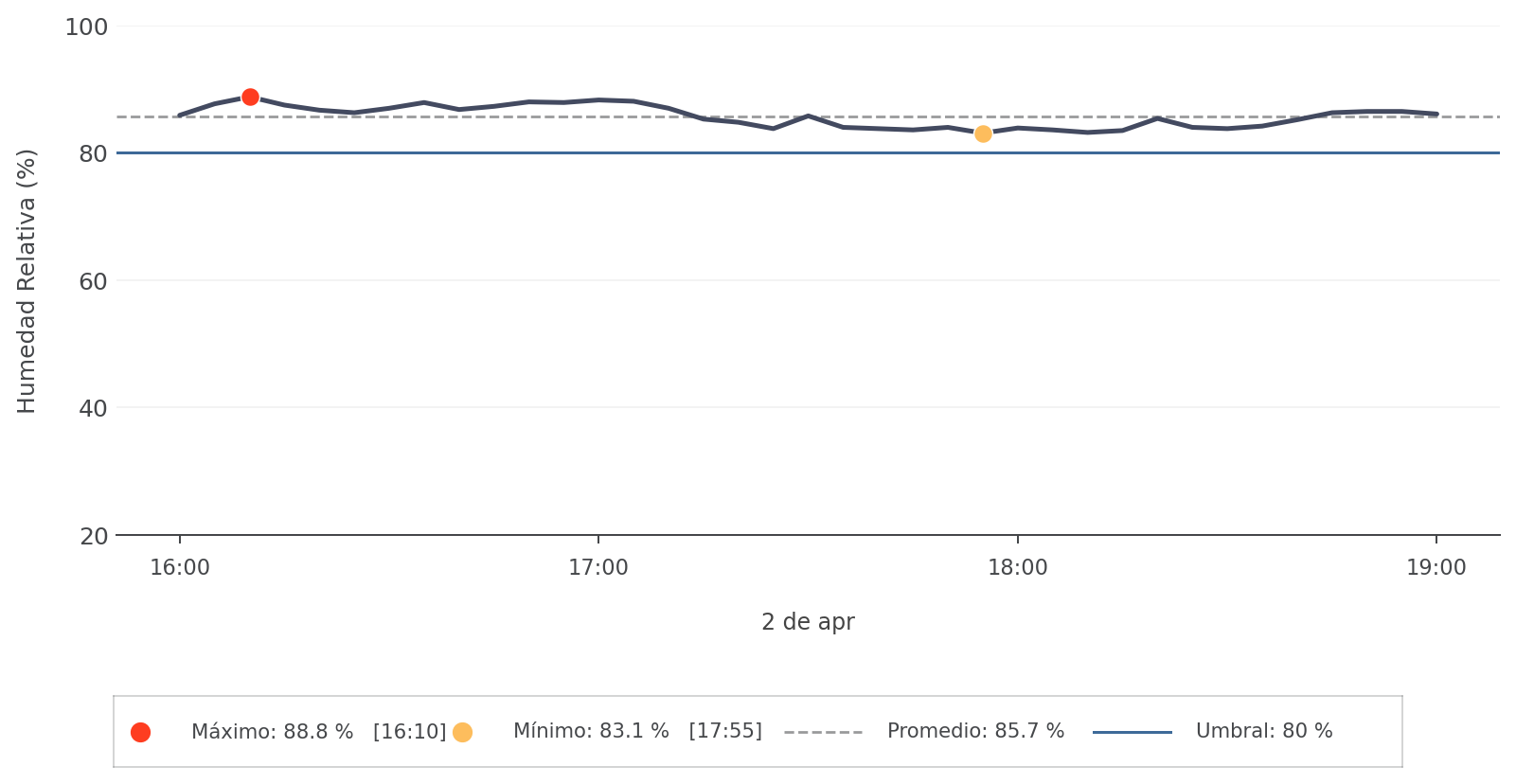Click the red dot icon in the legend
Viewport: 1516px width, 784px height.
(140, 732)
